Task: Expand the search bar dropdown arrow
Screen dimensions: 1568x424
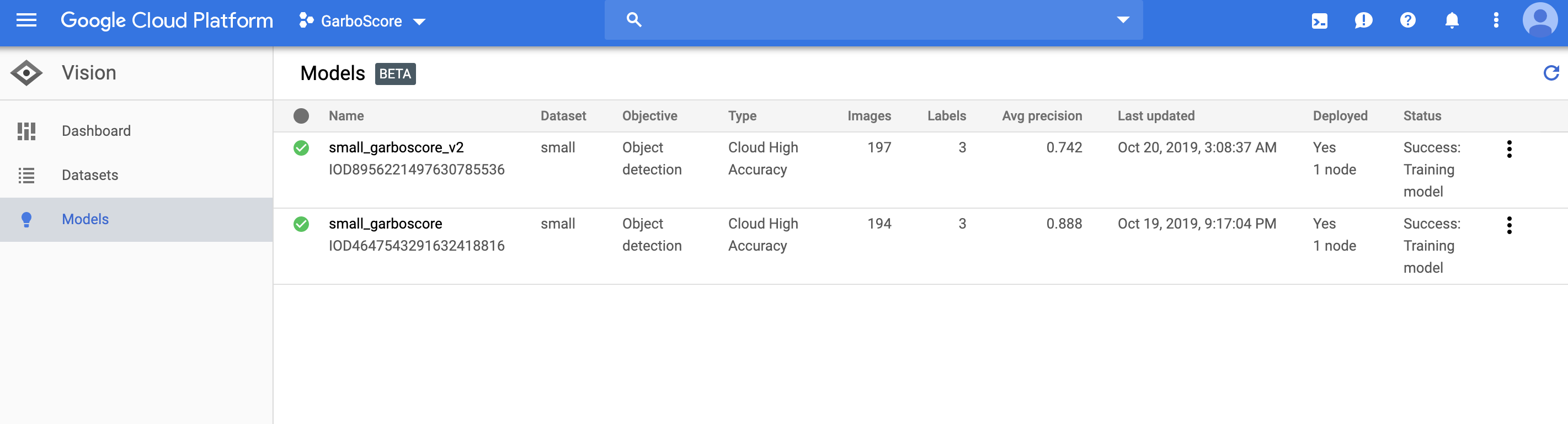Action: click(1123, 20)
